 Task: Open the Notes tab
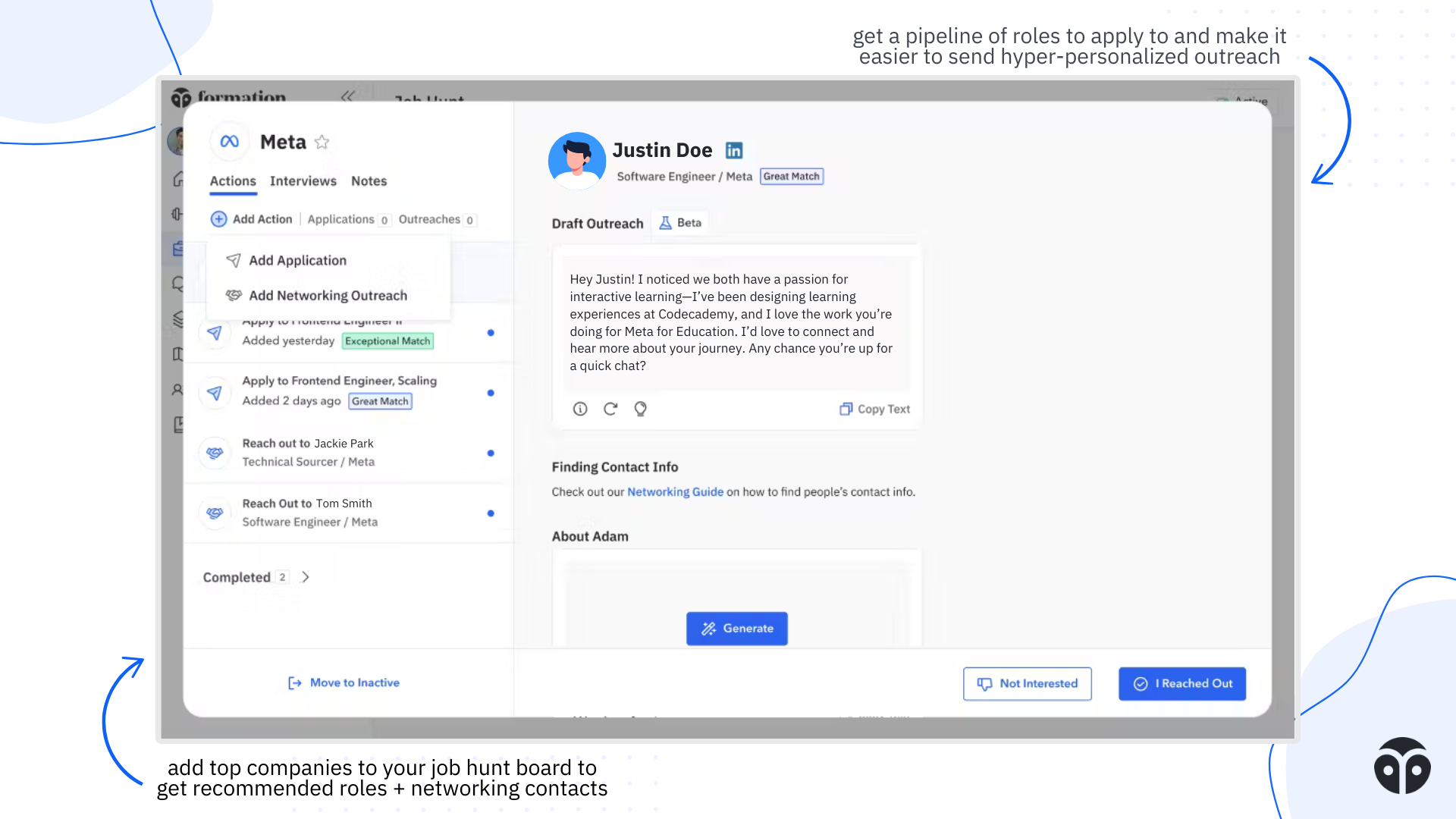pyautogui.click(x=369, y=180)
